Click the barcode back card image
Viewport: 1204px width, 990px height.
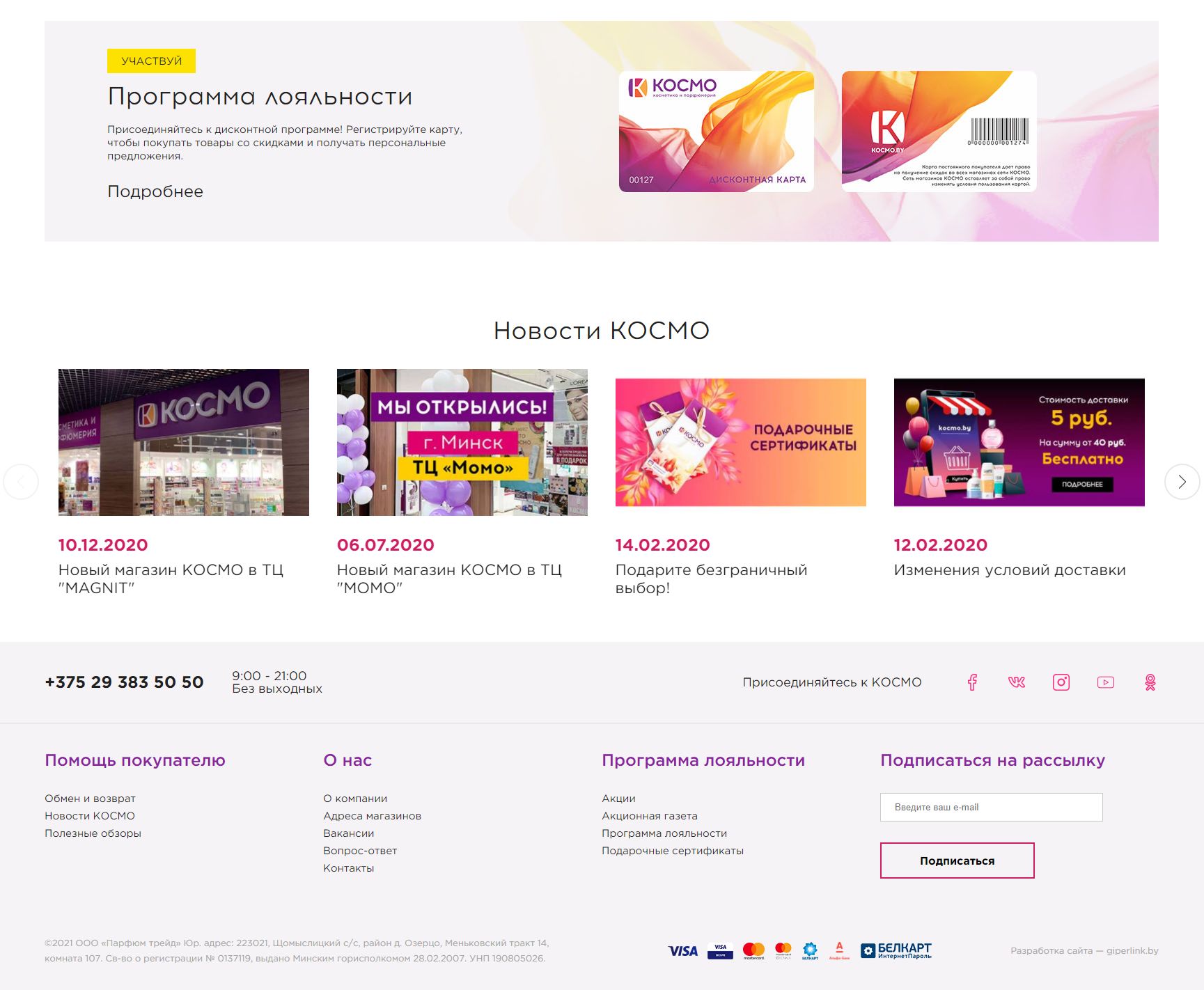pos(939,132)
